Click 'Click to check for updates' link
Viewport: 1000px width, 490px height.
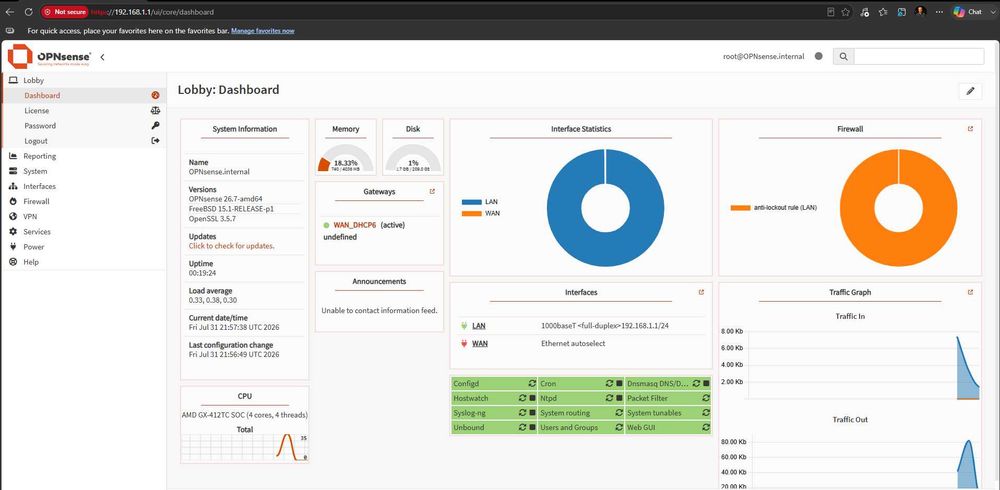232,246
